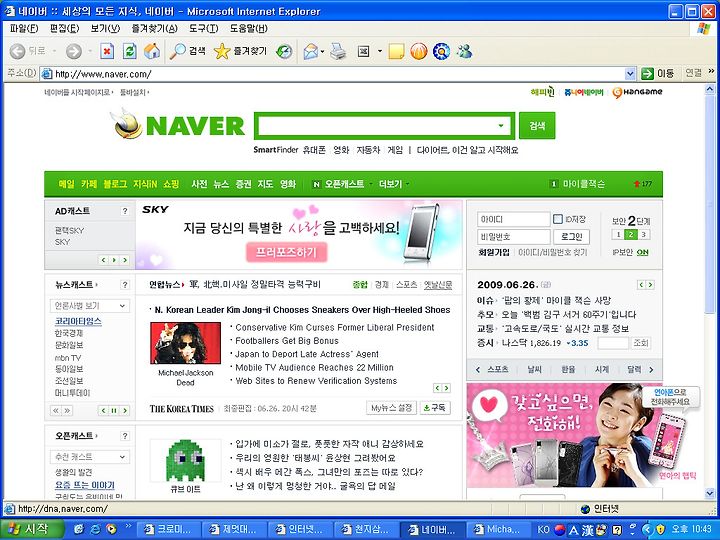
Task: Print the page with the printer icon
Action: pyautogui.click(x=338, y=51)
